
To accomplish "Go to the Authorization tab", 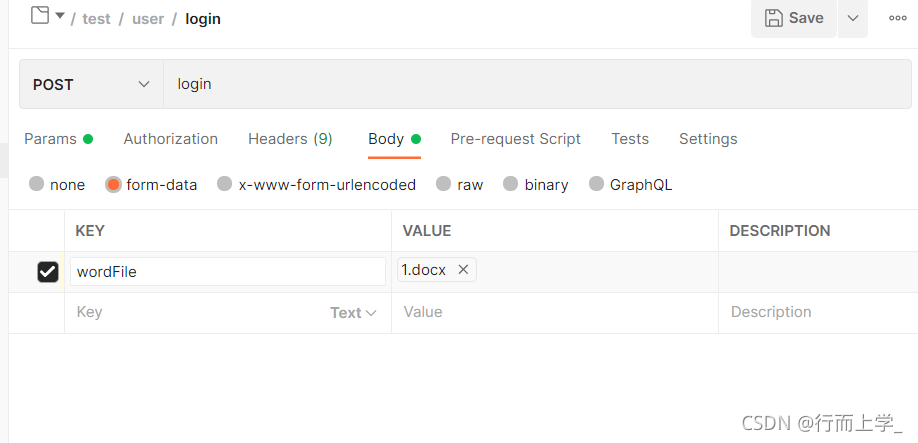I will [170, 139].
